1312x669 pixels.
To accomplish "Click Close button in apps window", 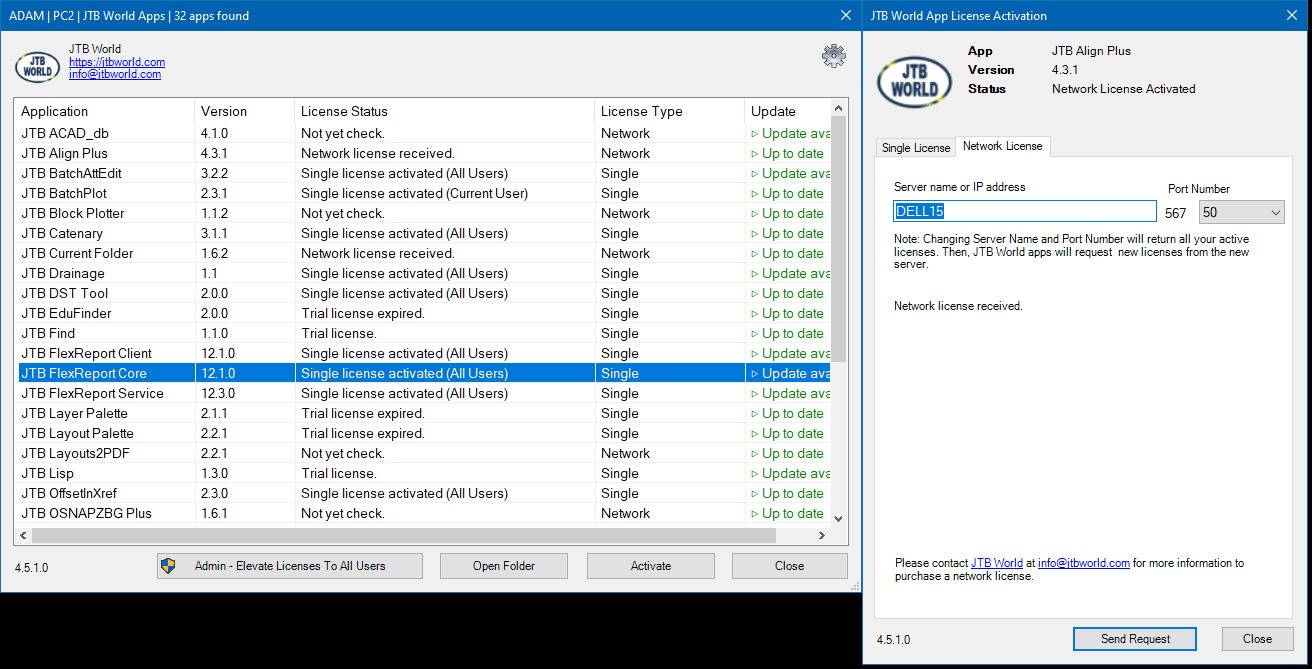I will pos(789,566).
